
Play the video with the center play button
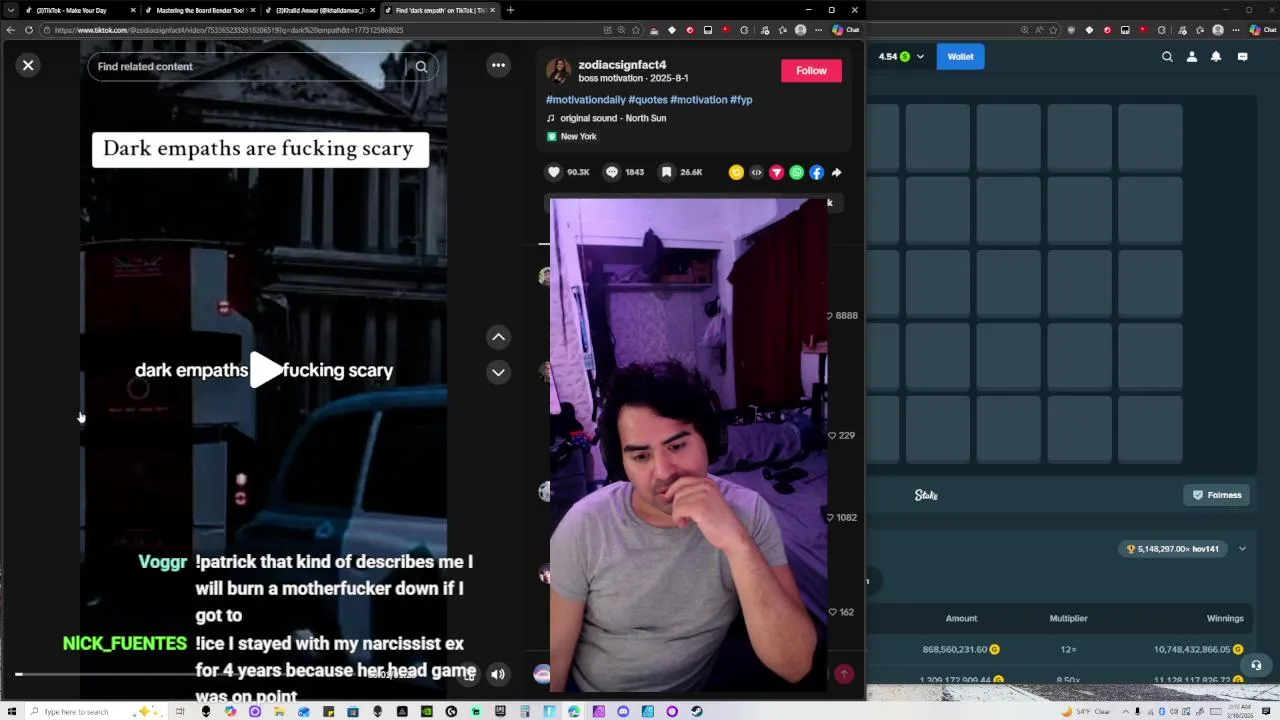click(265, 370)
